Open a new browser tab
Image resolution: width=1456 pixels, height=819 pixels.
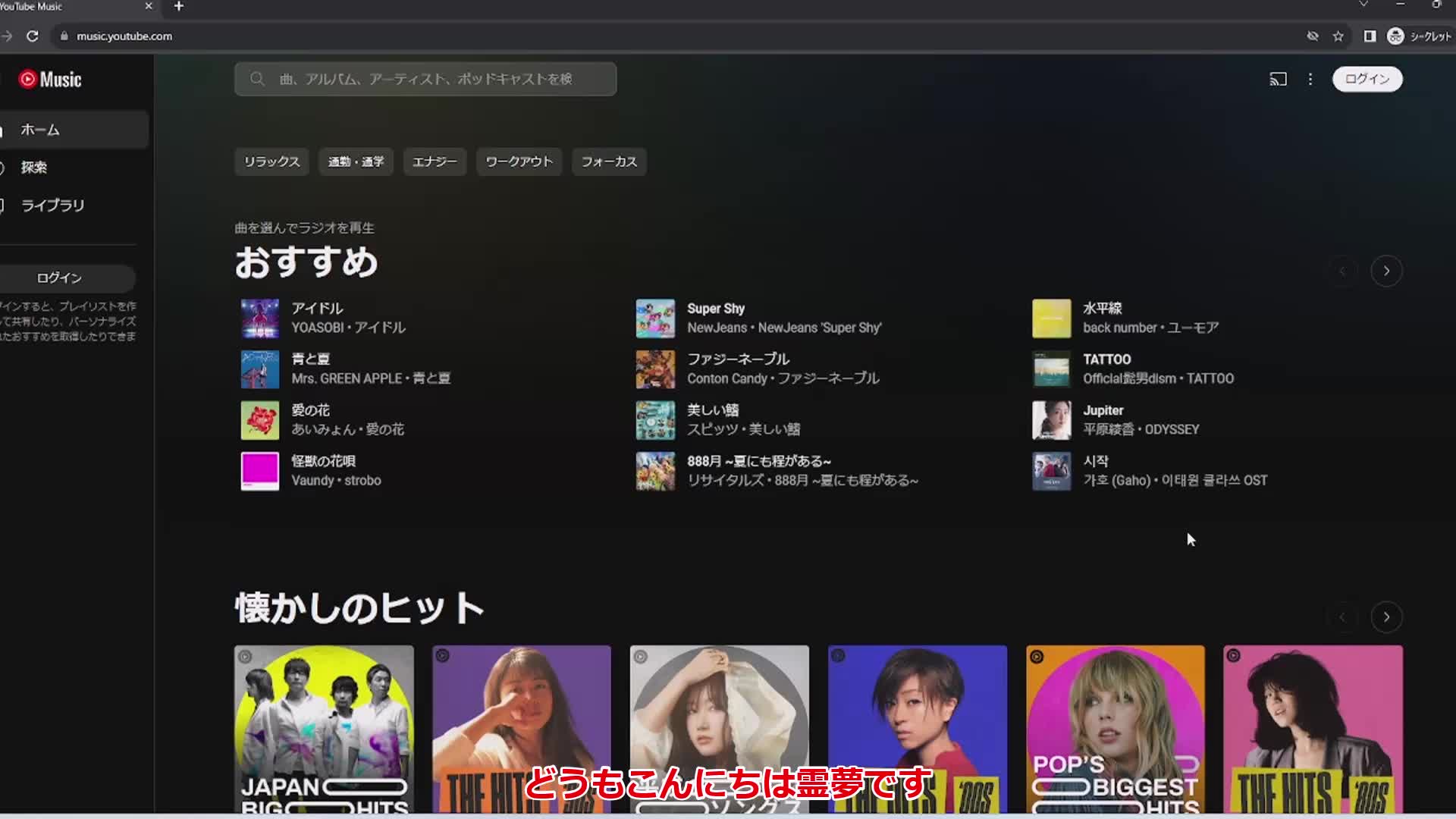coord(179,6)
